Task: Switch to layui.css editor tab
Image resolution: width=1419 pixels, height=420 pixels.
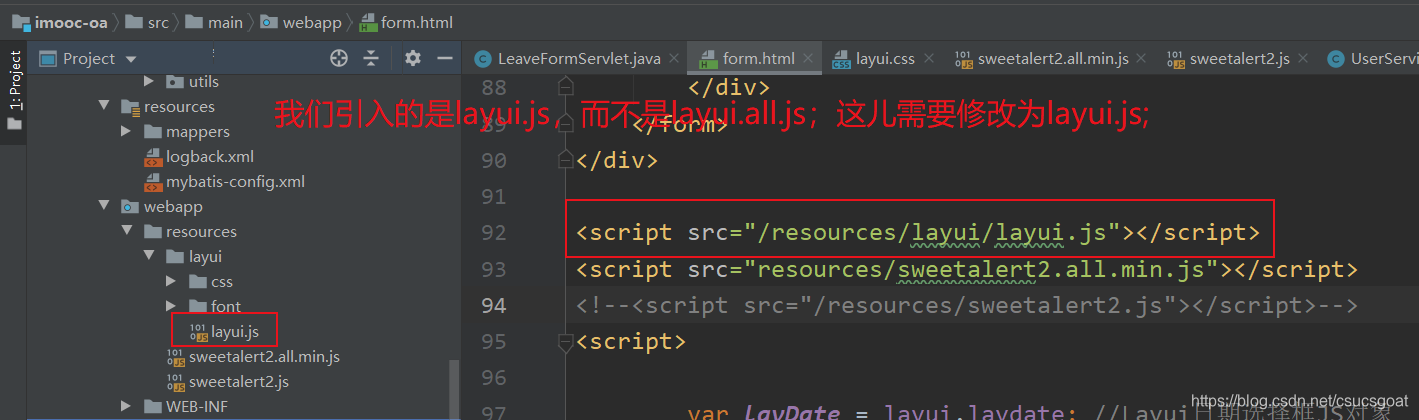Action: tap(873, 58)
